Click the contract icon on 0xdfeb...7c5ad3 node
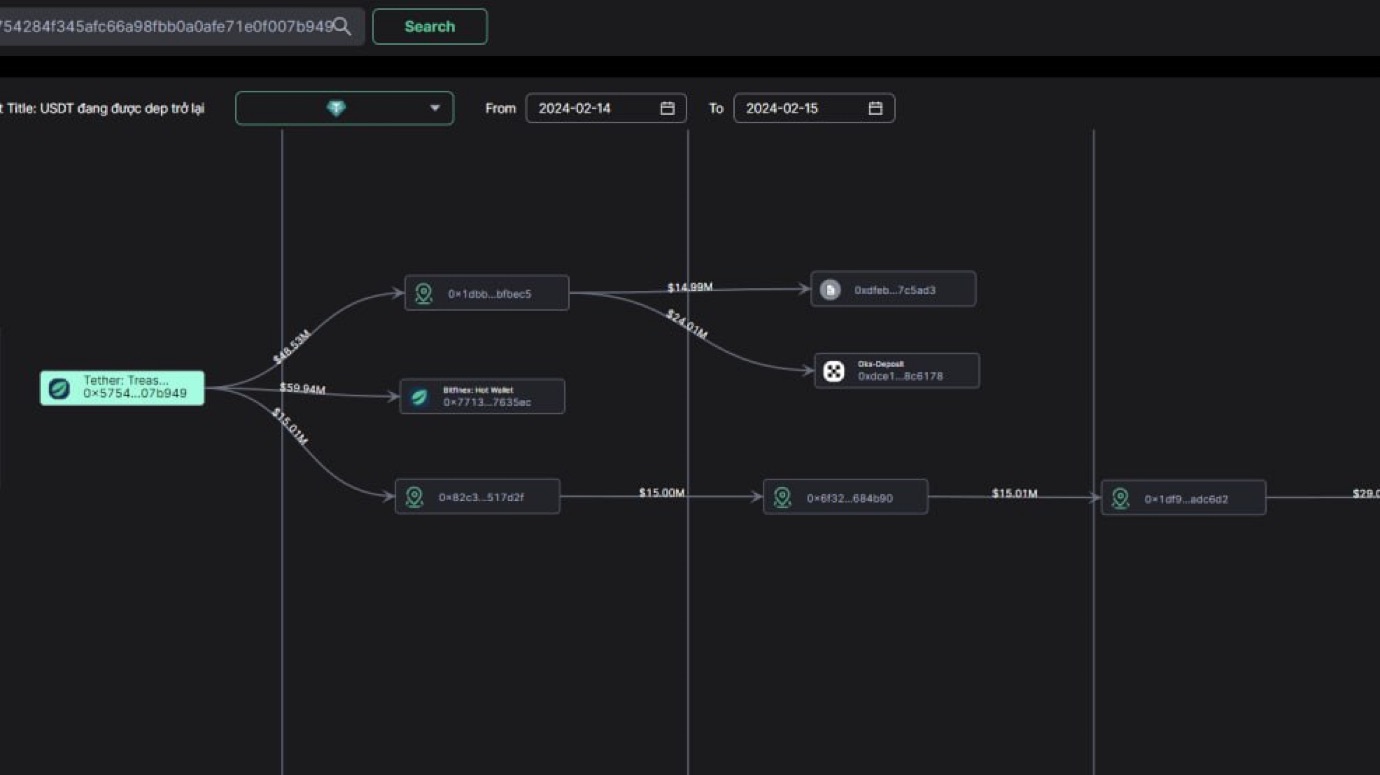Viewport: 1380px width, 775px height. [x=830, y=290]
